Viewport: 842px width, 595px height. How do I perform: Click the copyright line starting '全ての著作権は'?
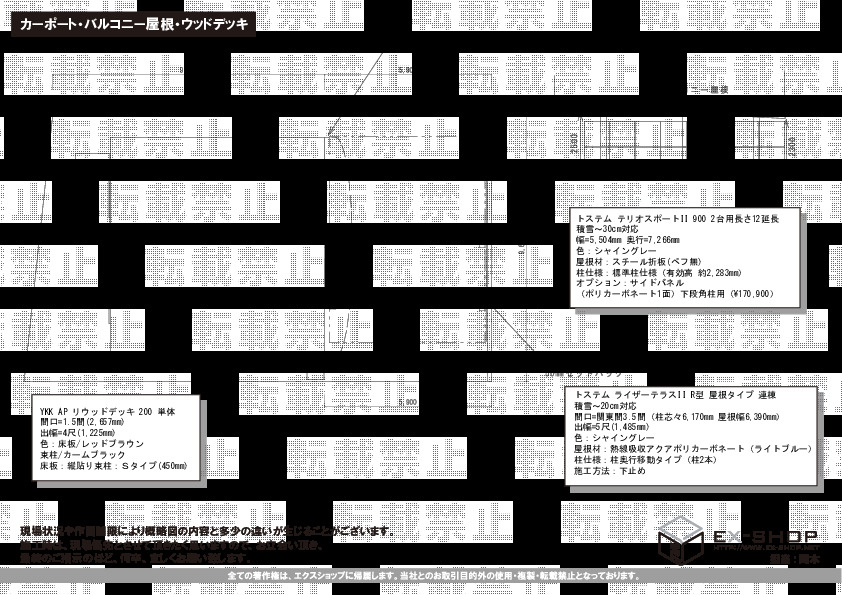tap(434, 576)
